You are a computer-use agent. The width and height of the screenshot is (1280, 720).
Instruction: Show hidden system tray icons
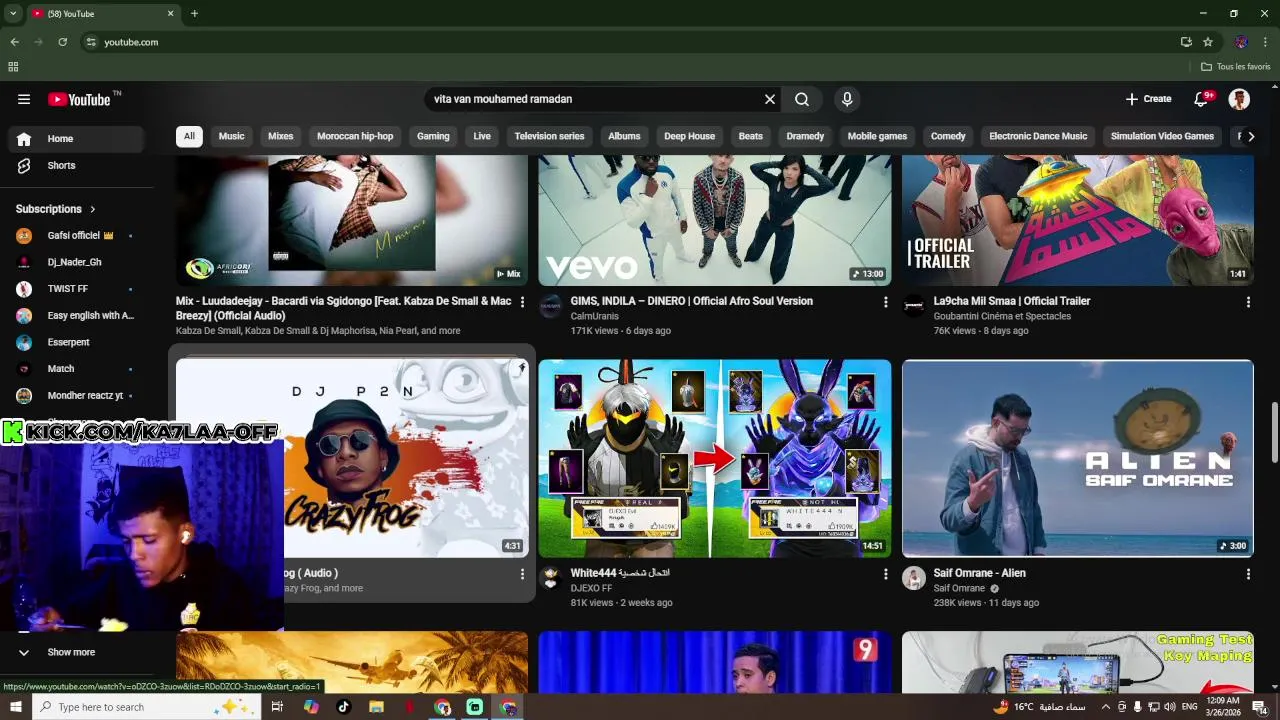[x=1105, y=707]
